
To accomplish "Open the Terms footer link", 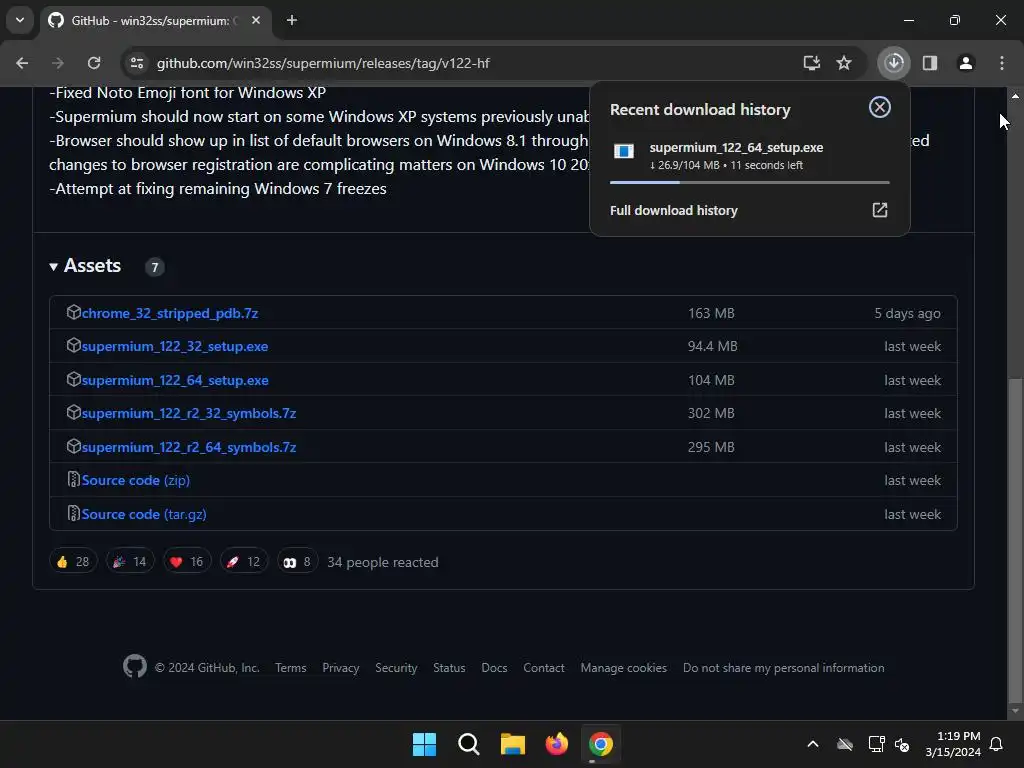I will (x=291, y=667).
